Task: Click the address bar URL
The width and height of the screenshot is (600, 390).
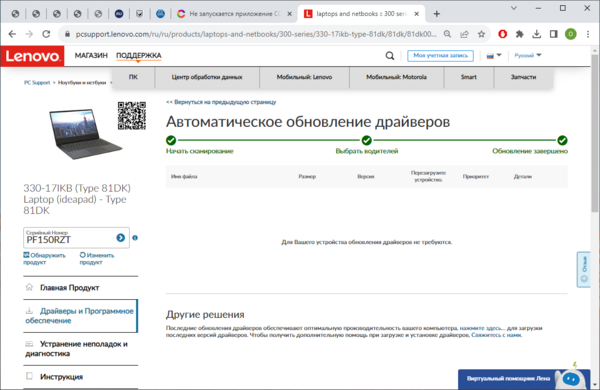Action: point(256,34)
